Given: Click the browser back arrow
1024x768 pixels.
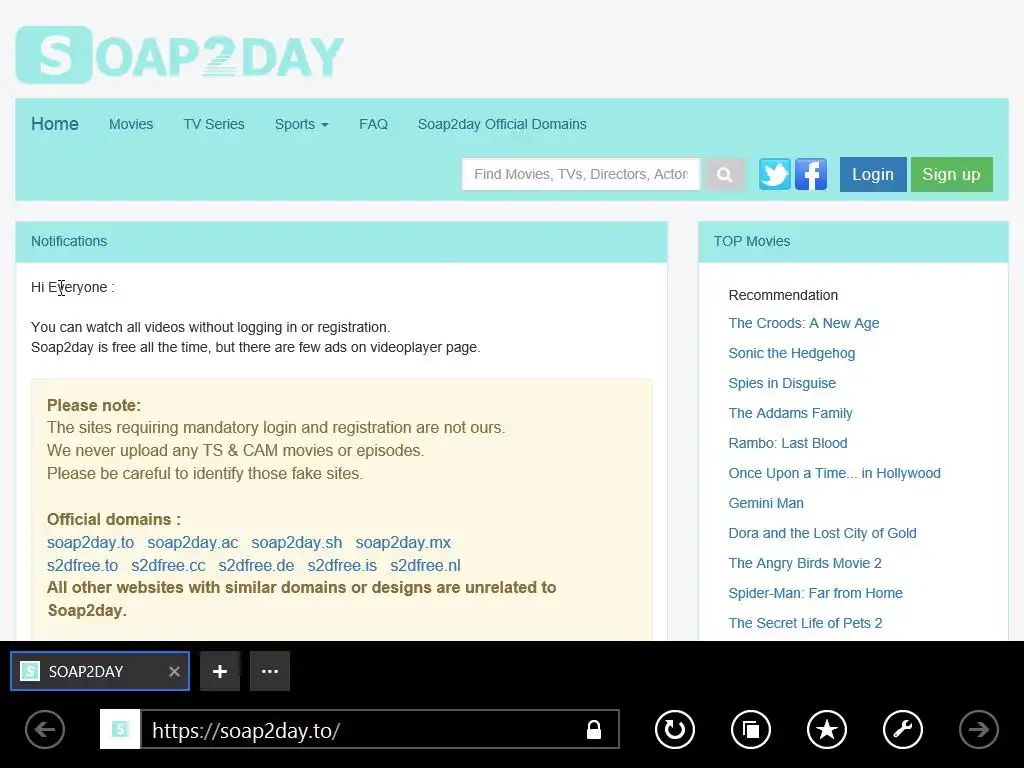Looking at the screenshot, I should pyautogui.click(x=45, y=729).
